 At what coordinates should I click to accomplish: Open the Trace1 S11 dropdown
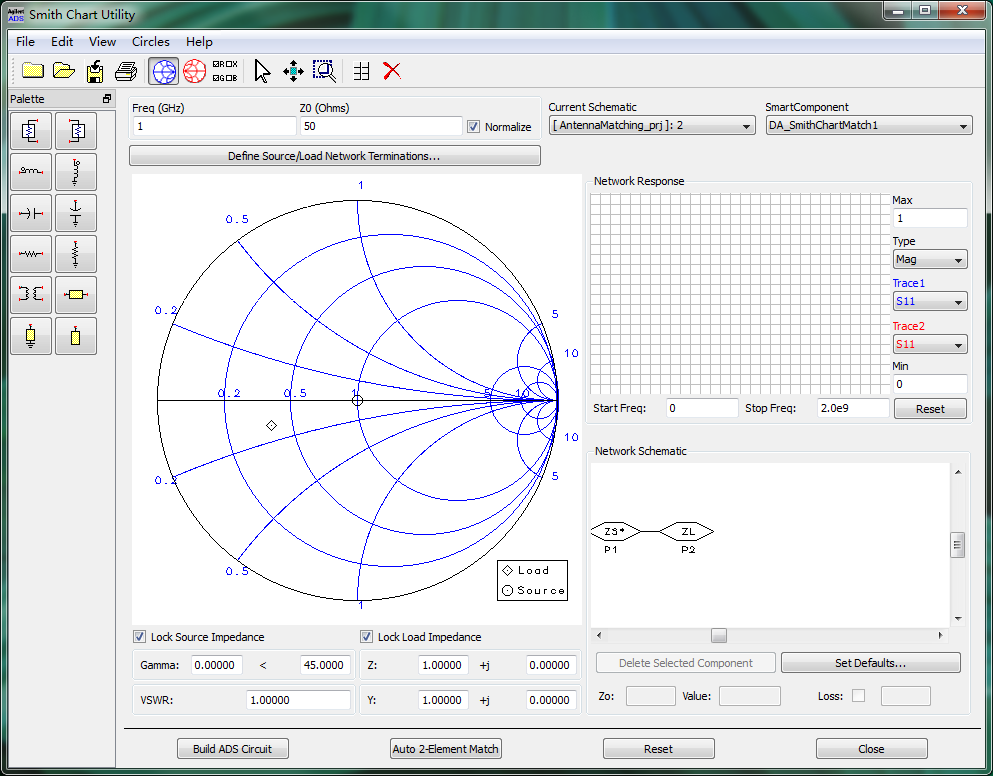coord(930,302)
